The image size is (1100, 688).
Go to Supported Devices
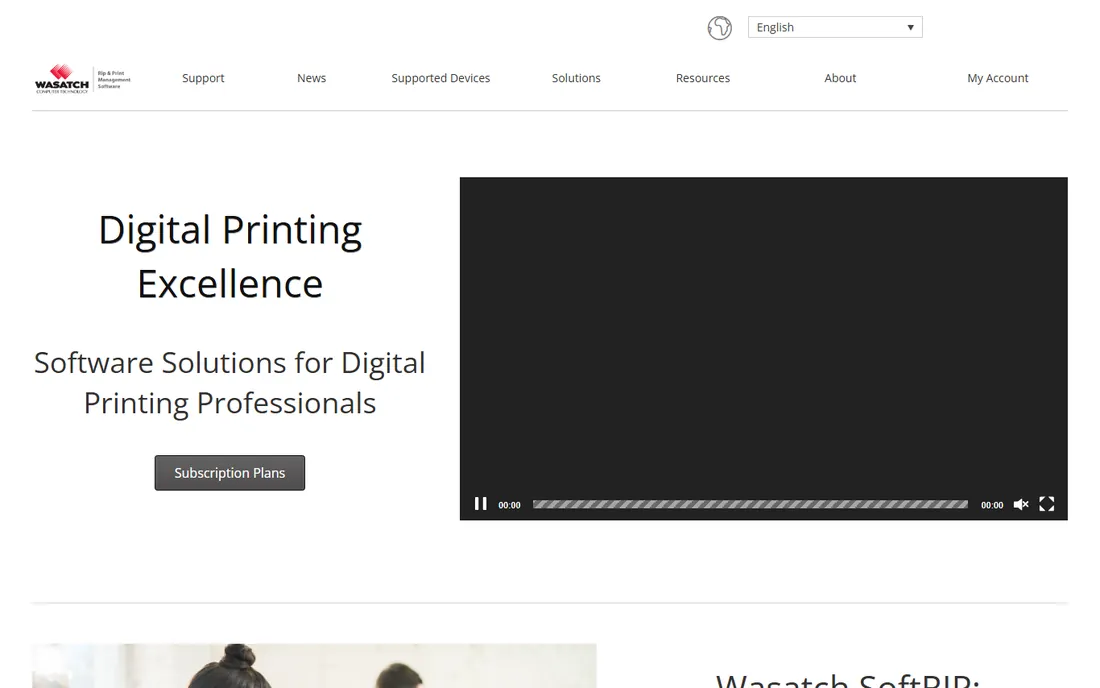(441, 78)
